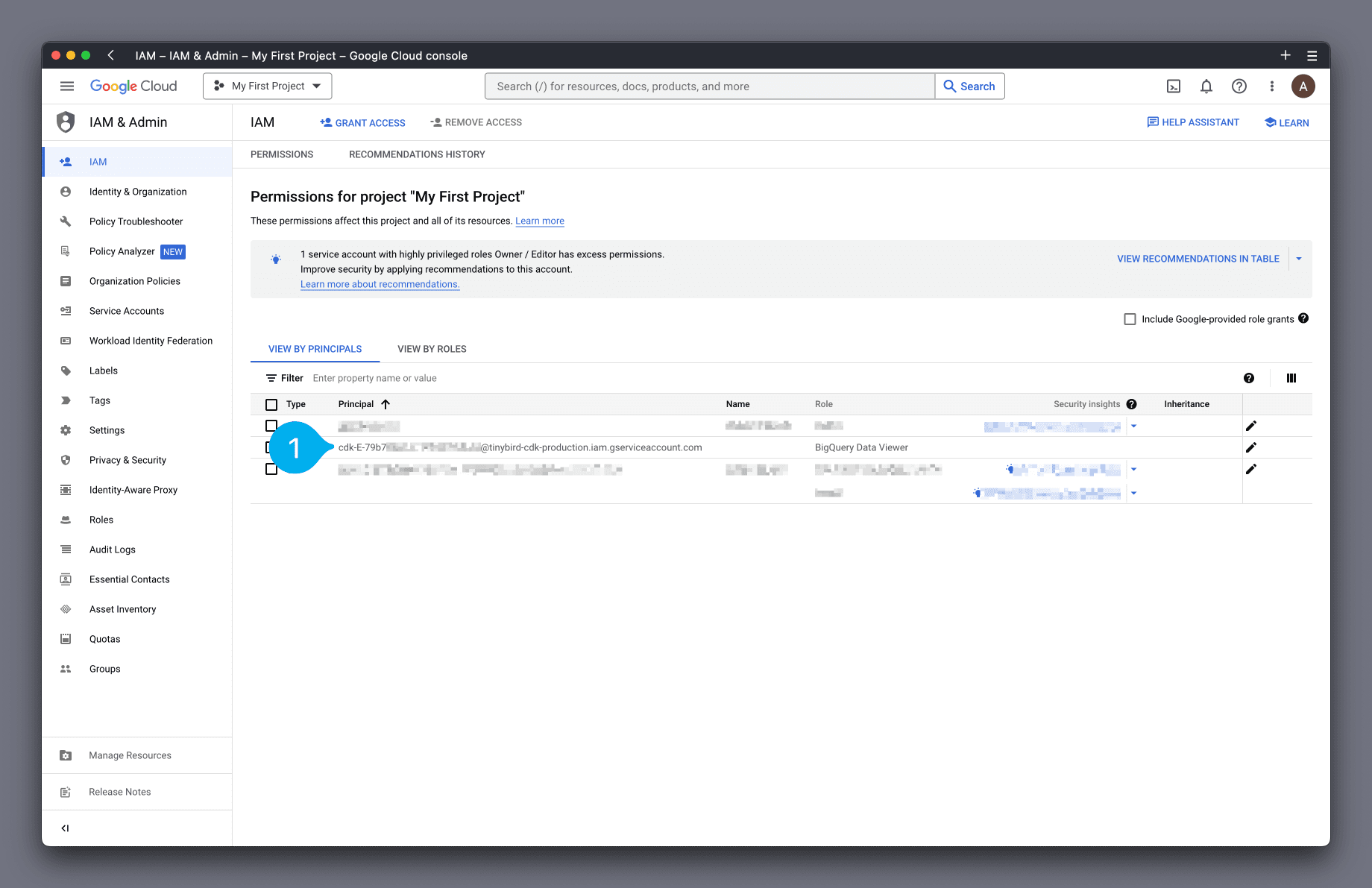Click the hamburger navigation menu icon
The width and height of the screenshot is (1372, 888).
click(67, 86)
